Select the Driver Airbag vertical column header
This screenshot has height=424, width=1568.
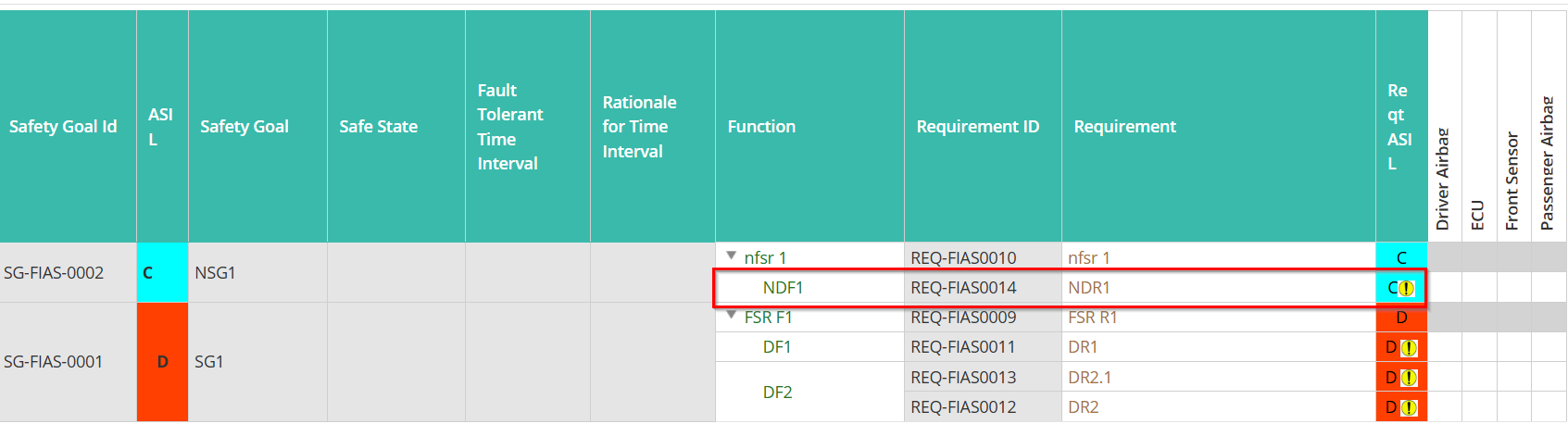[1443, 179]
